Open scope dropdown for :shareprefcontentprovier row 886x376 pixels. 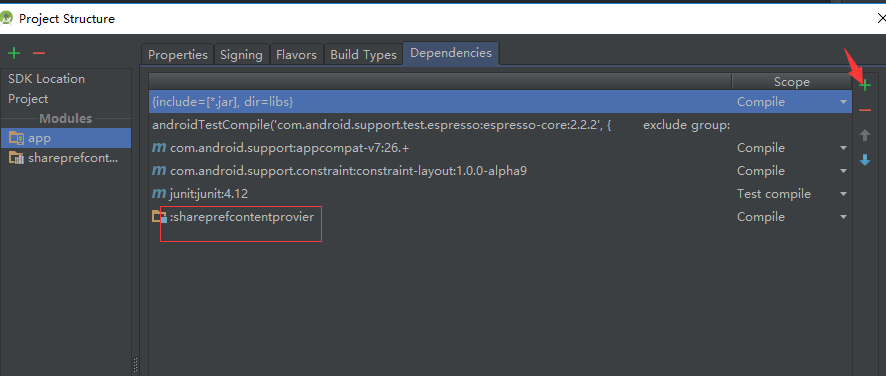click(844, 217)
